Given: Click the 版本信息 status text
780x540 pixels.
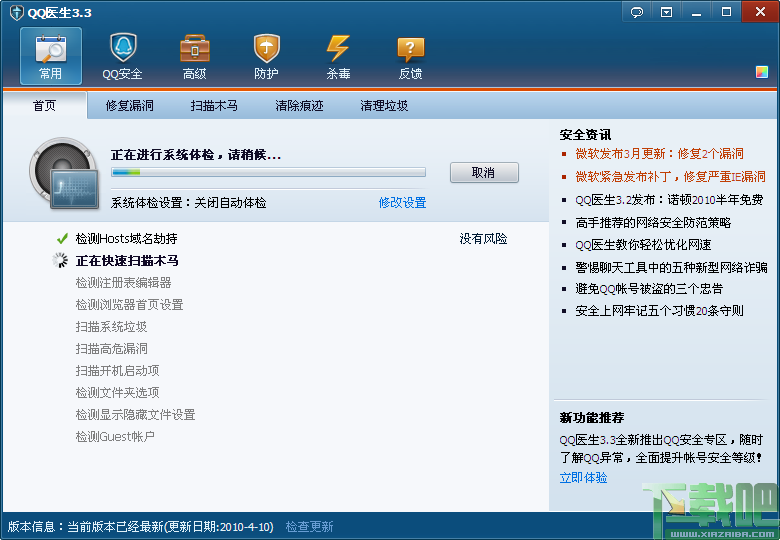Looking at the screenshot, I should pyautogui.click(x=141, y=527).
